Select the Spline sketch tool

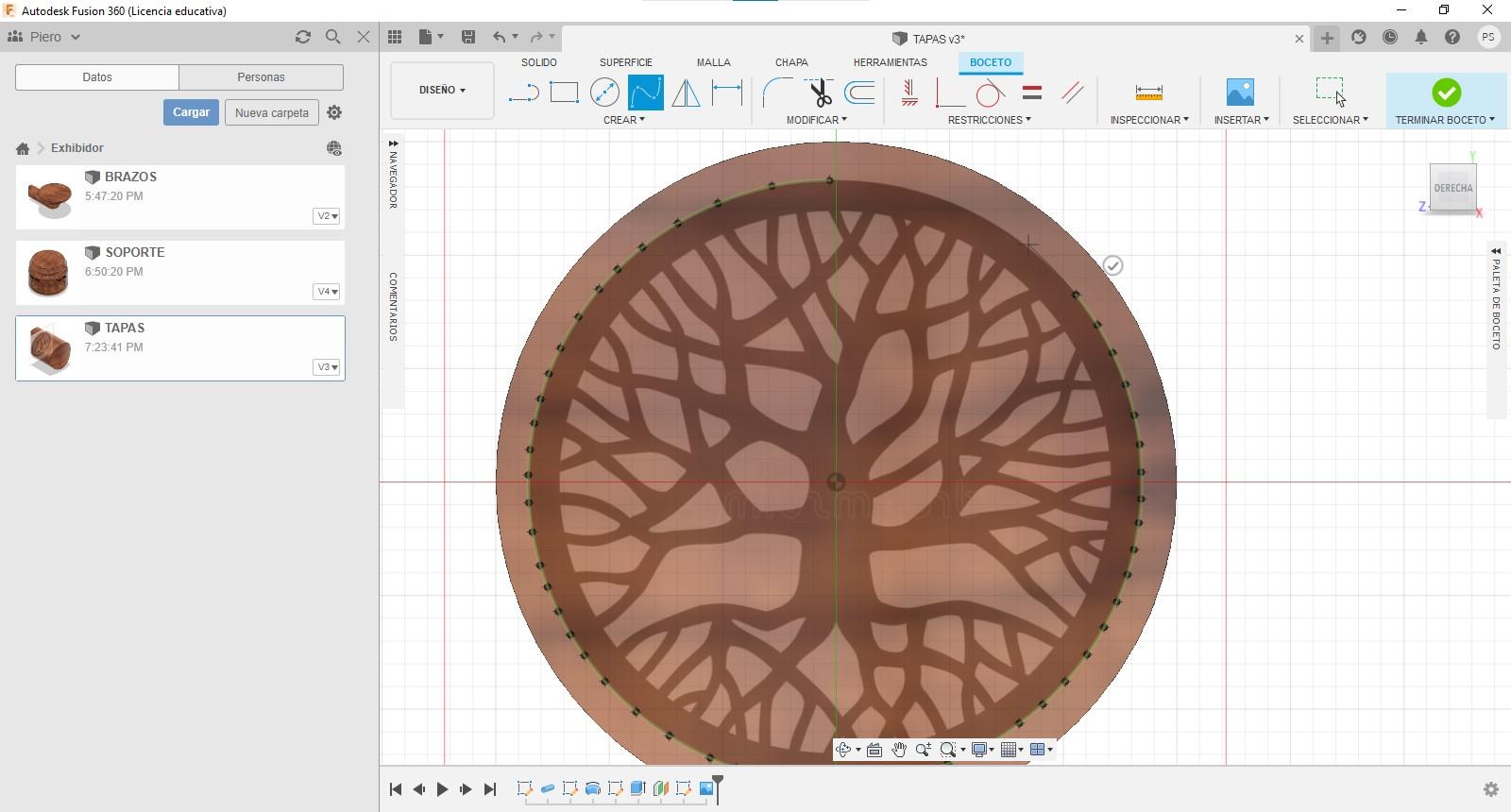tap(646, 93)
